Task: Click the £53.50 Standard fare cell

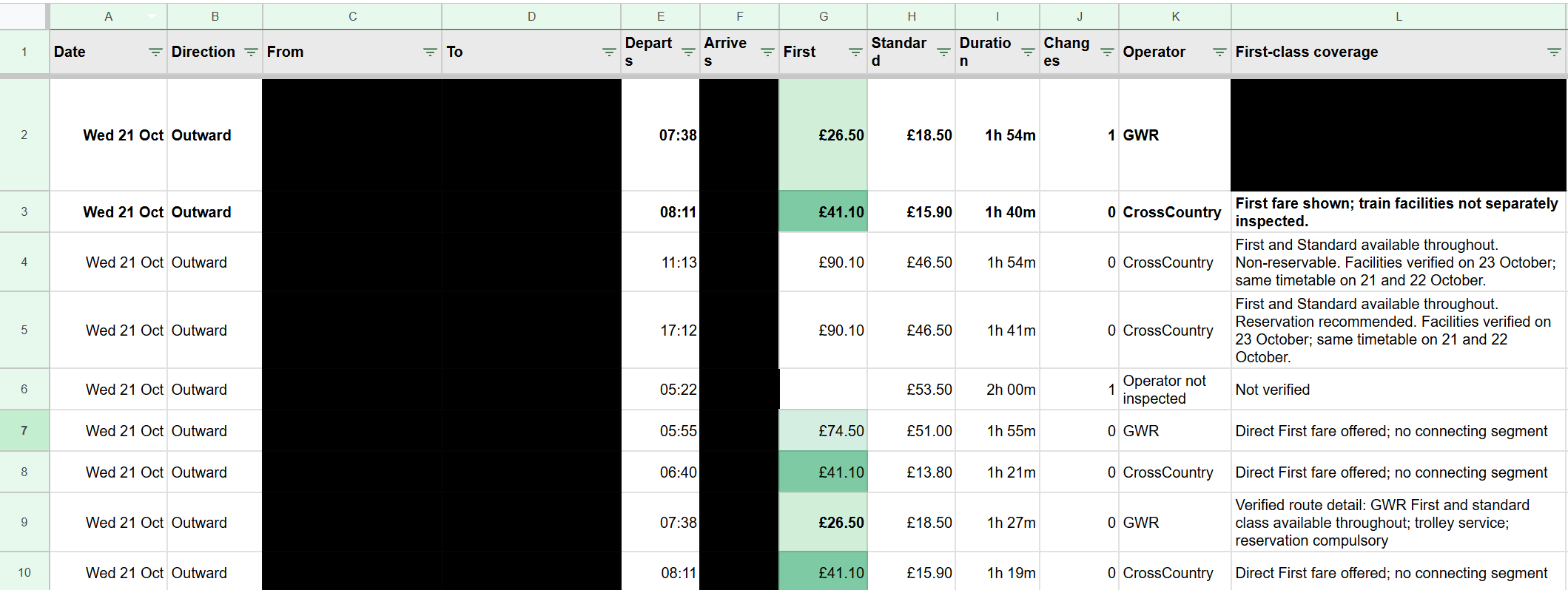Action: pos(911,389)
